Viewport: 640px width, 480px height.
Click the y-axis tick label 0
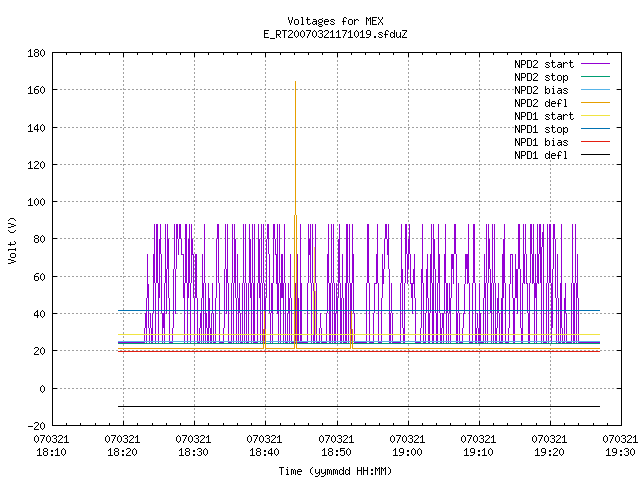point(42,389)
